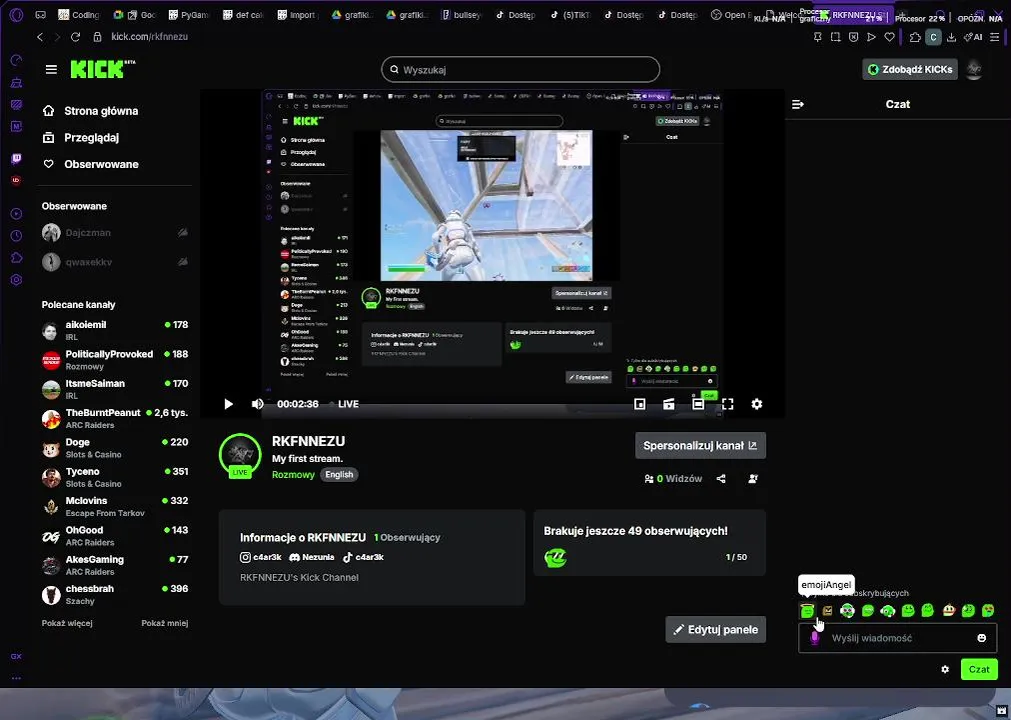This screenshot has width=1011, height=720.
Task: Focus the Wyszukaj search field
Action: (520, 70)
